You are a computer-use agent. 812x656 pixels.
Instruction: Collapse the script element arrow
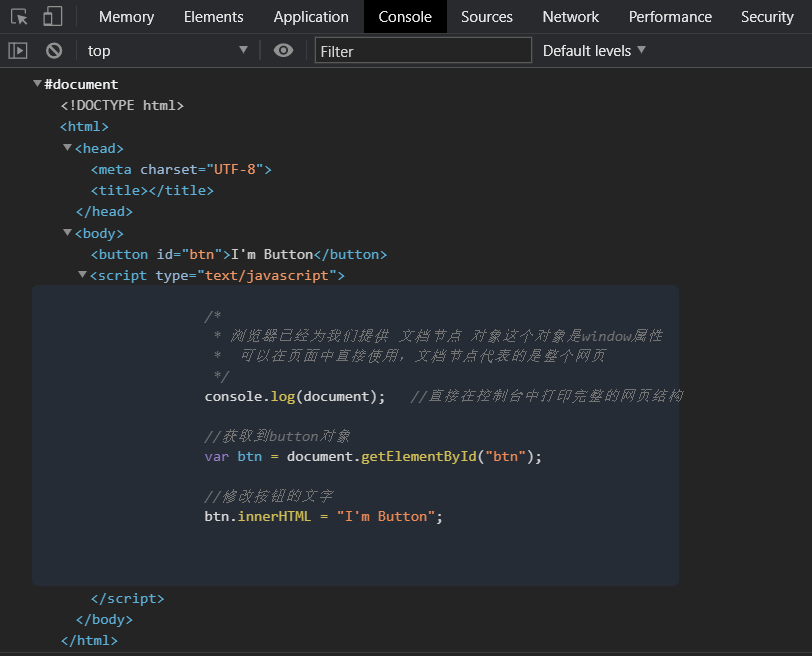pos(82,274)
